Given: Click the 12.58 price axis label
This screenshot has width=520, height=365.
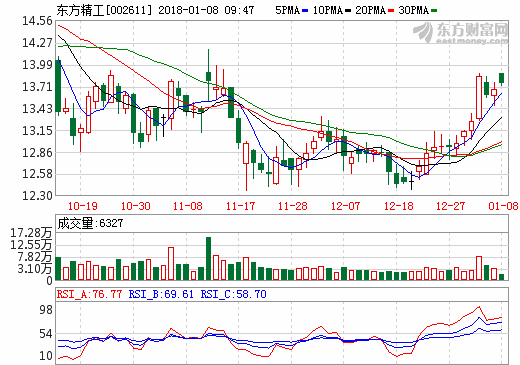Looking at the screenshot, I should 37,174.
